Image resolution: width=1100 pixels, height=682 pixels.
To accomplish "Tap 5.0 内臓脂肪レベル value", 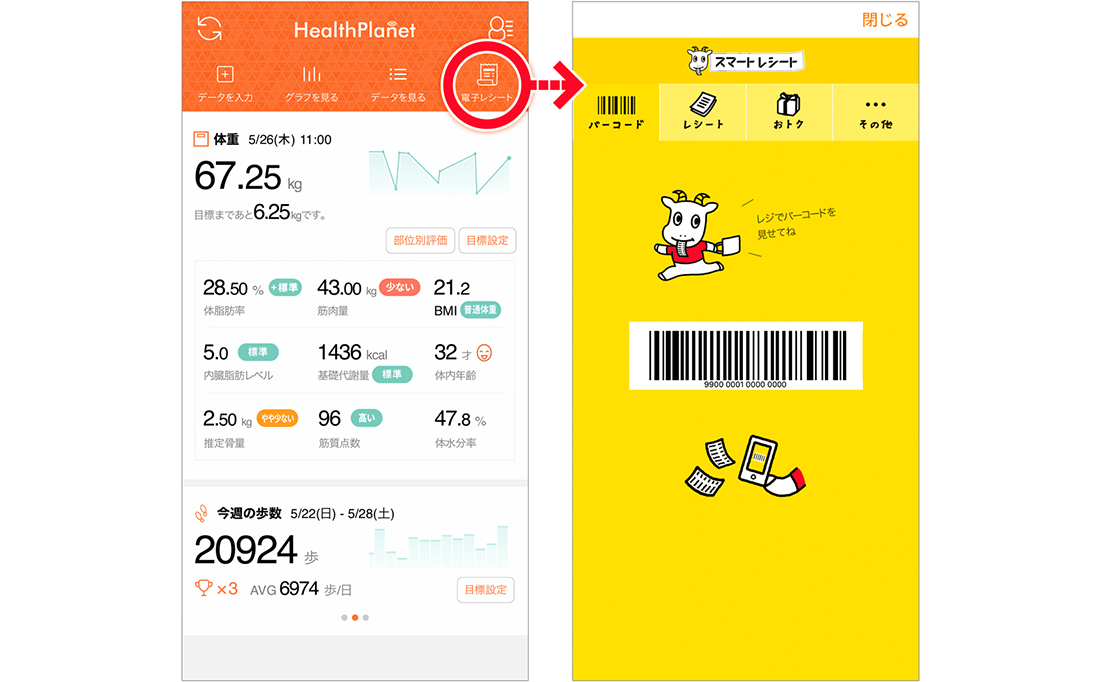I will (215, 353).
